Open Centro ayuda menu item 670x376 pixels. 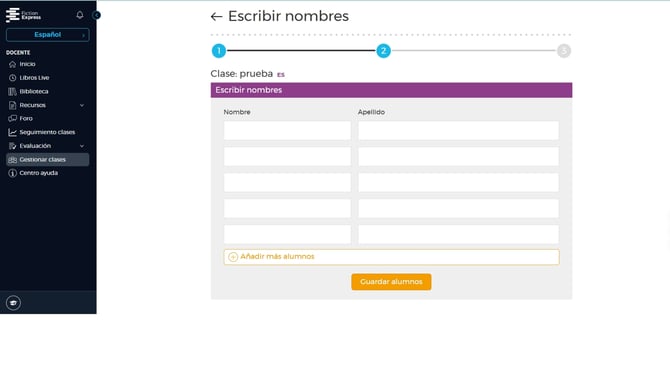point(38,173)
